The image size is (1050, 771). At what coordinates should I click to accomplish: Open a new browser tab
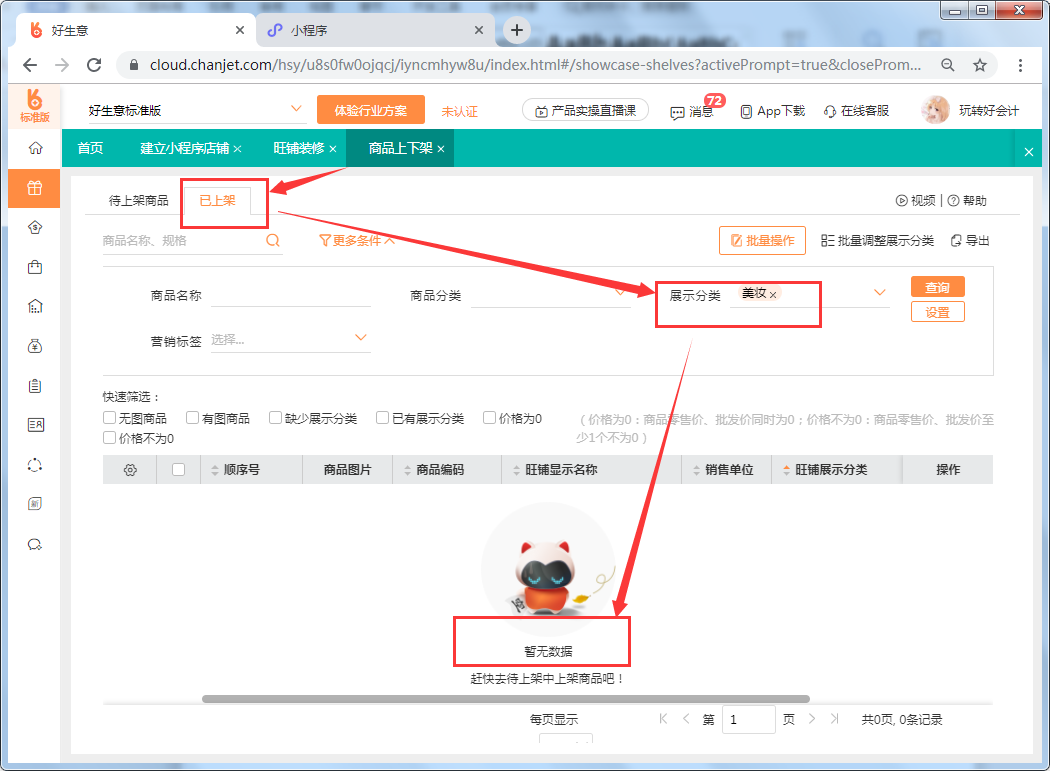(516, 30)
